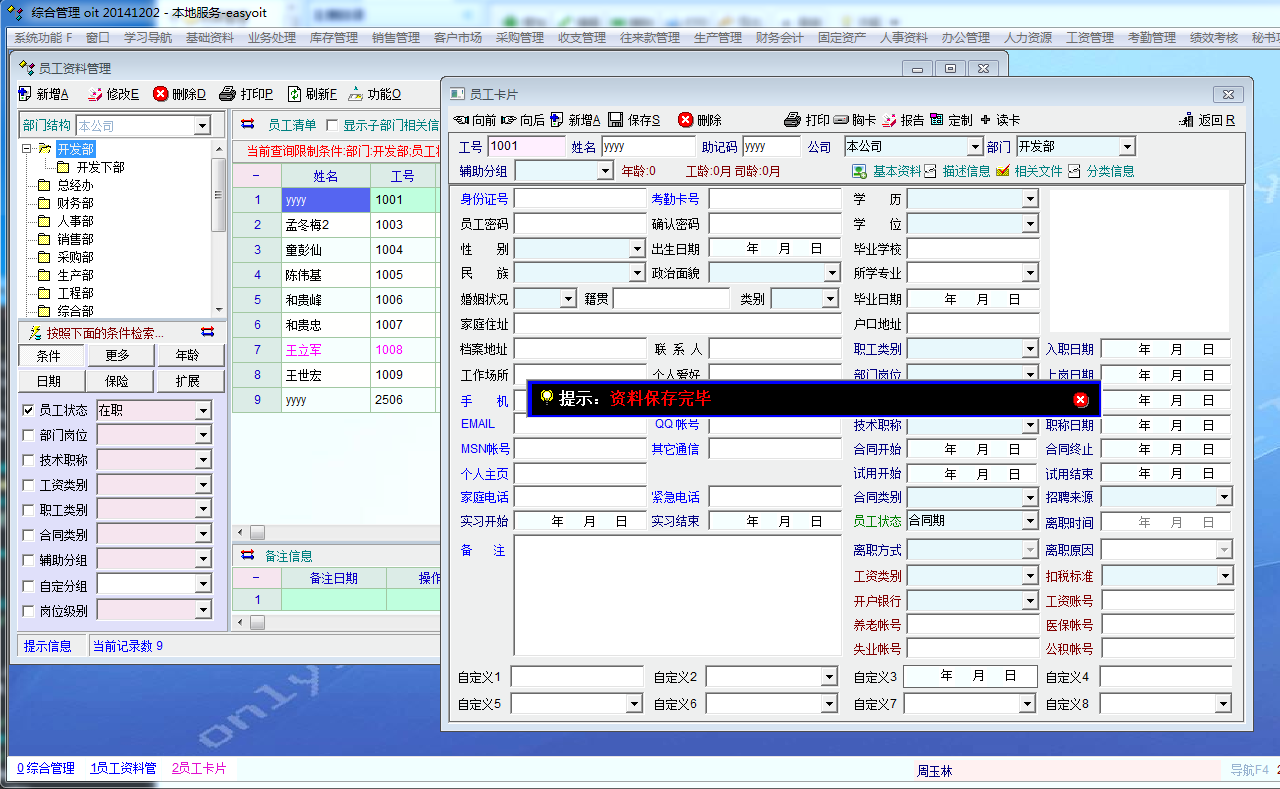Screen dimensions: 1280x789
Task: Collapse the 开发部 tree node
Action: click(x=27, y=149)
